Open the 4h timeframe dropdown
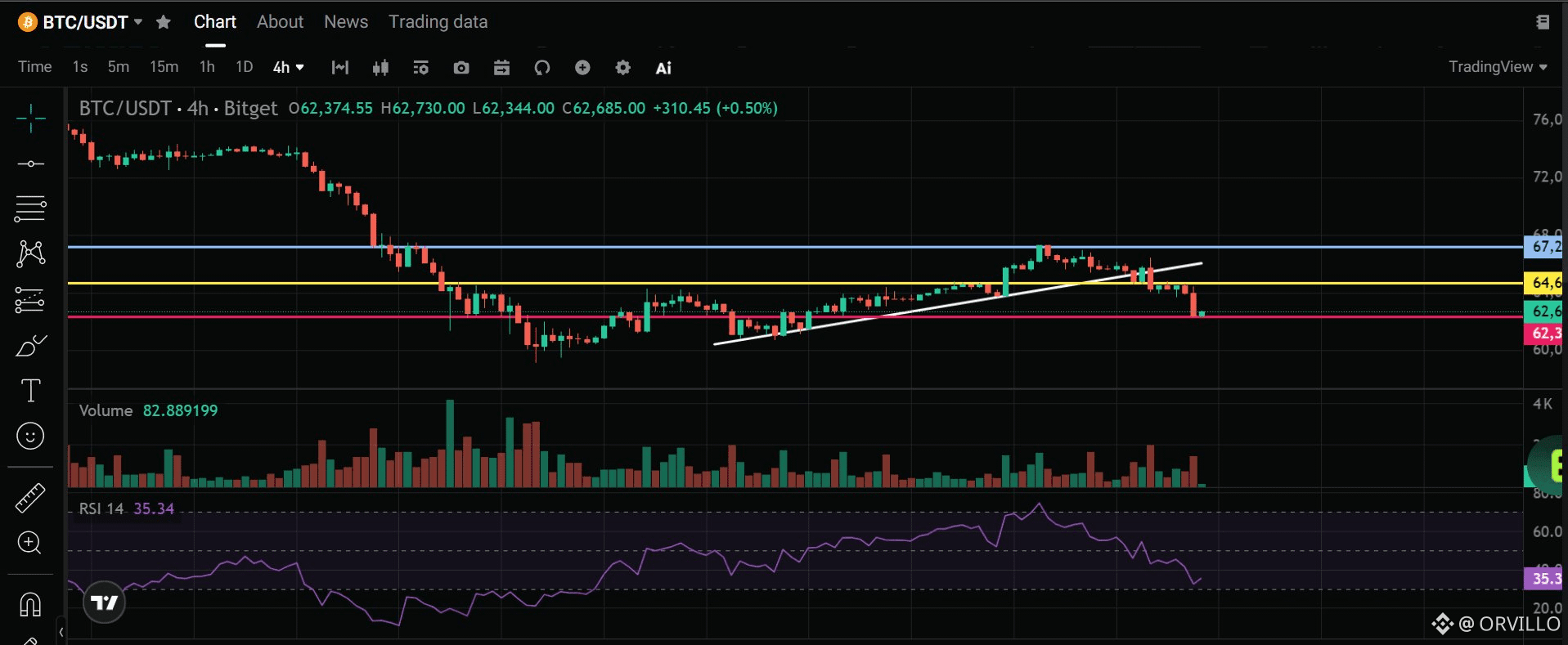Screen dimensions: 1568x645 [288, 67]
